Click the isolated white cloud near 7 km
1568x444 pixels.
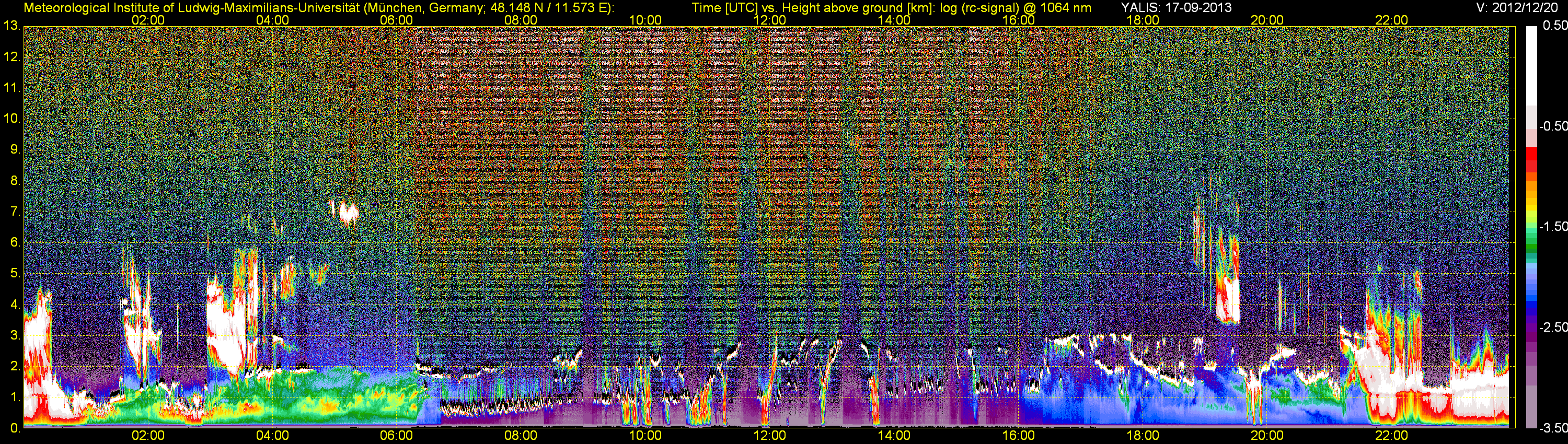pos(349,213)
